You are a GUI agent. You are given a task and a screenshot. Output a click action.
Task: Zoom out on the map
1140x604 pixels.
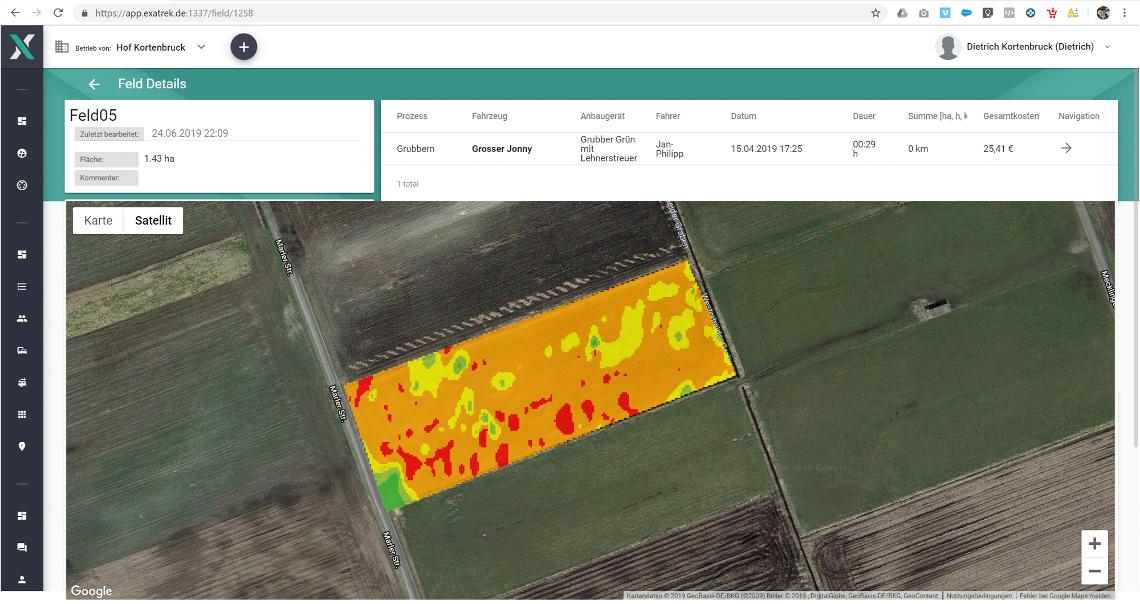pos(1094,571)
